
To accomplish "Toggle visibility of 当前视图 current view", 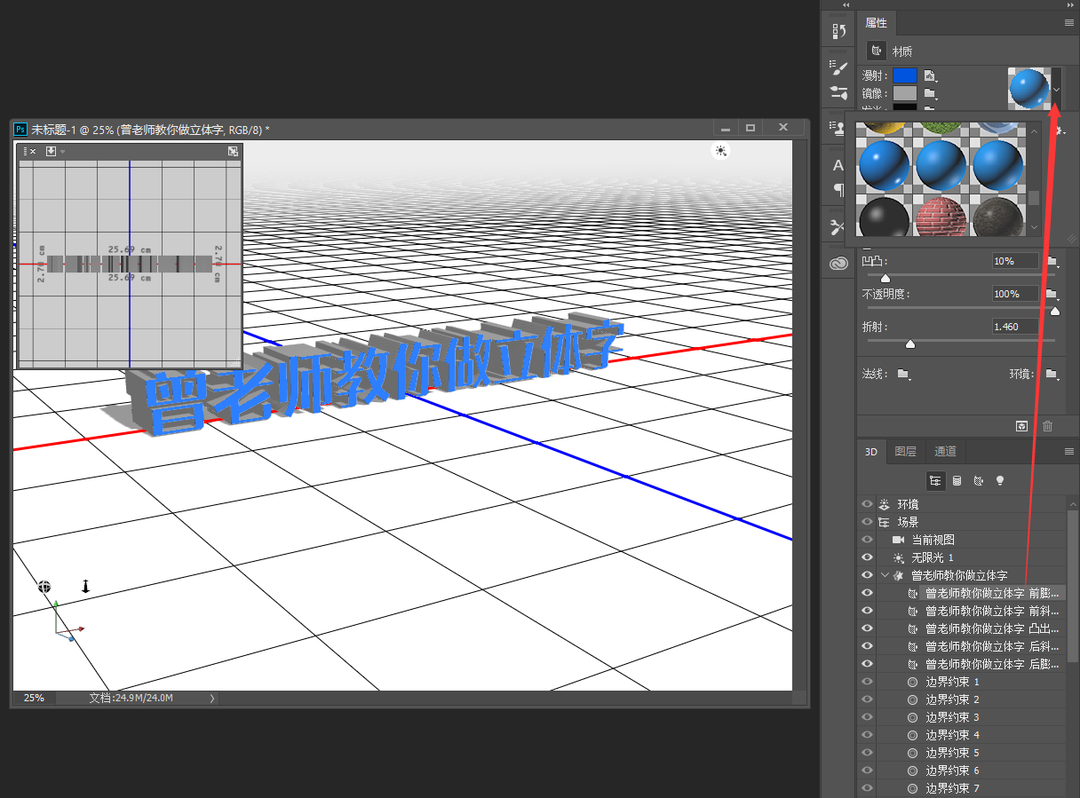I will (x=867, y=540).
